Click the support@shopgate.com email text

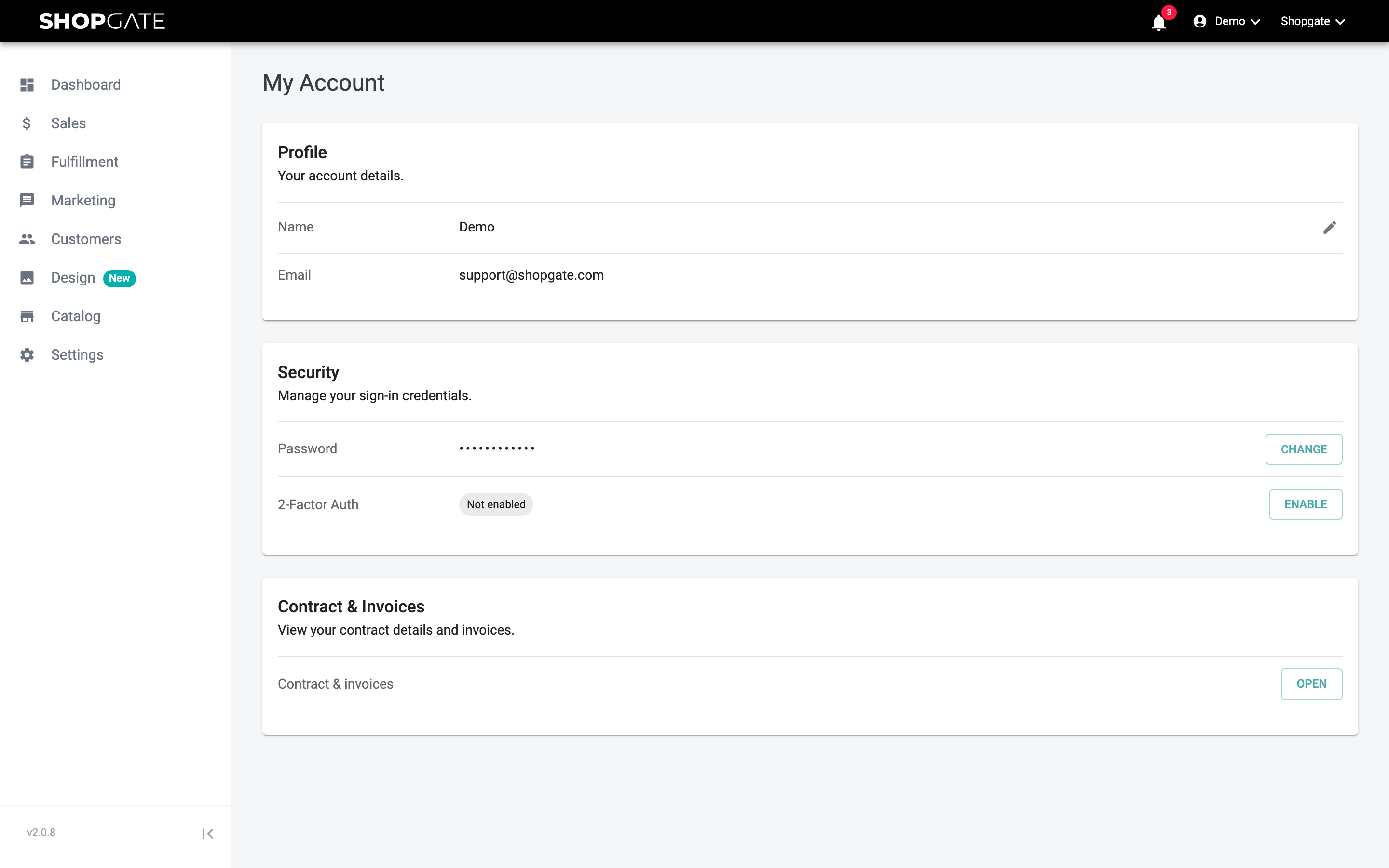(x=531, y=275)
